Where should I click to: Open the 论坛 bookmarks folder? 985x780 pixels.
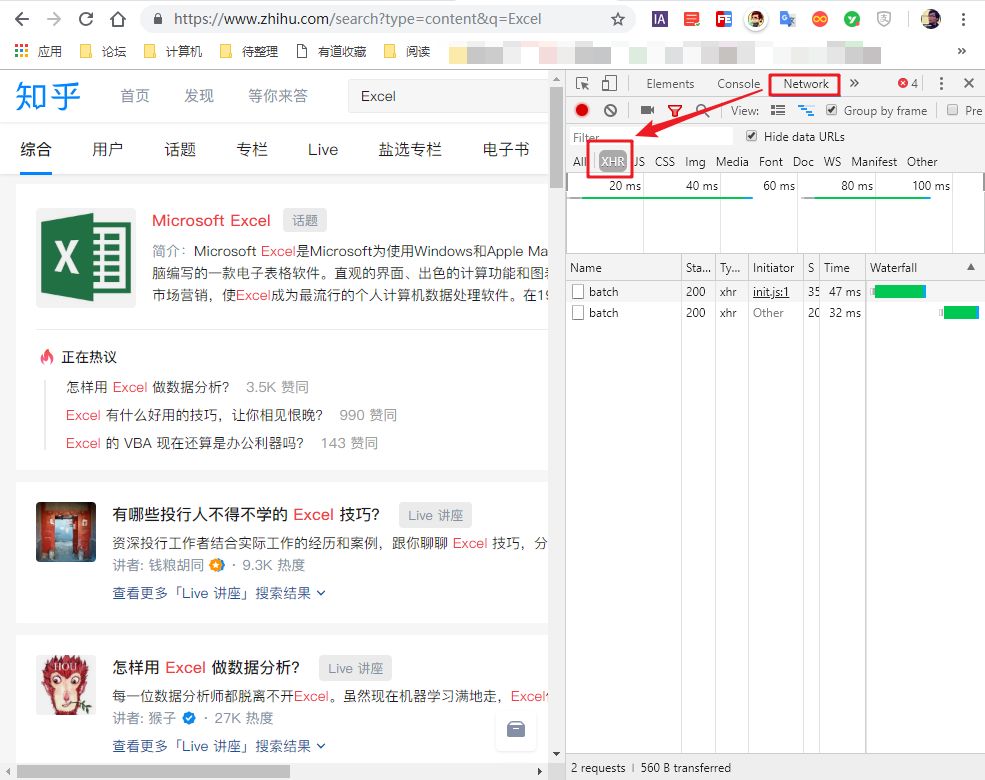click(x=104, y=51)
